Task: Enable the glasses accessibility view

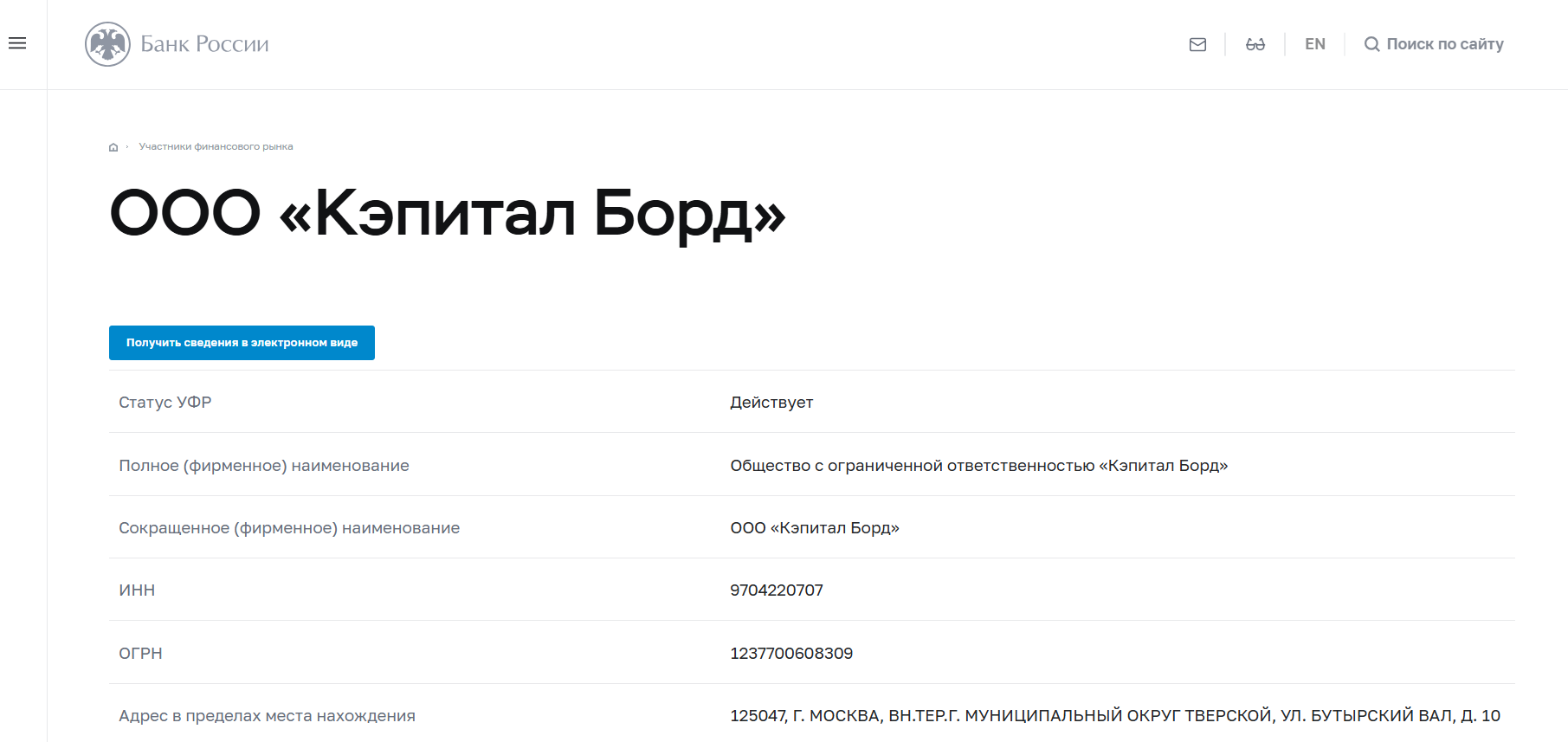Action: (x=1255, y=44)
